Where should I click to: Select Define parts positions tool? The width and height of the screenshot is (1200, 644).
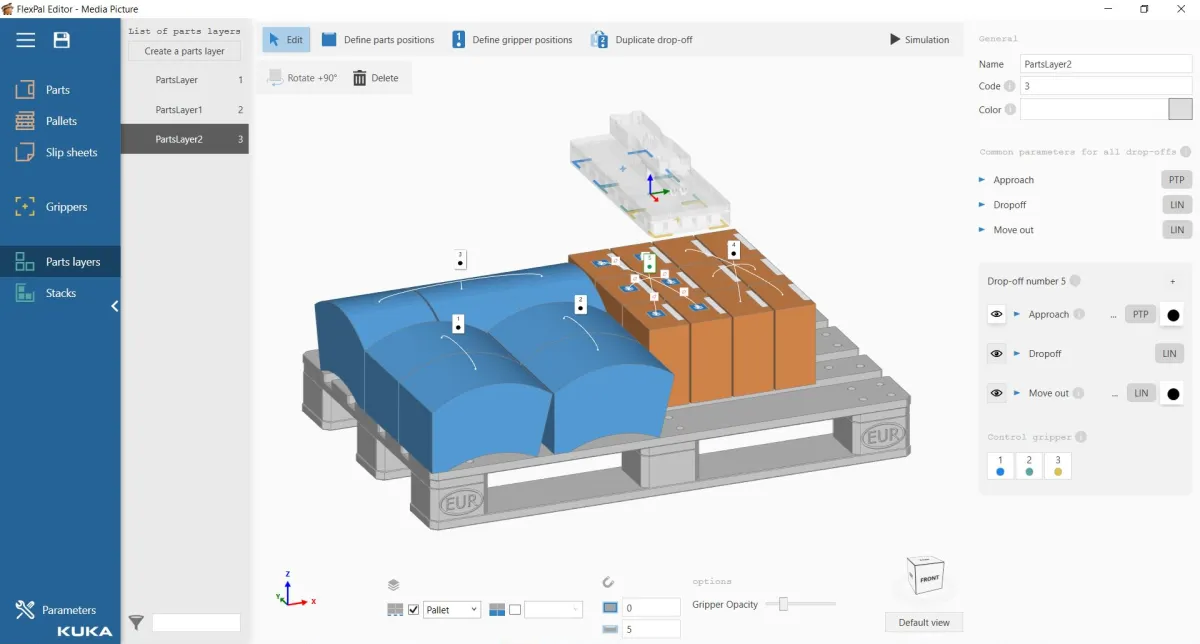tap(378, 40)
